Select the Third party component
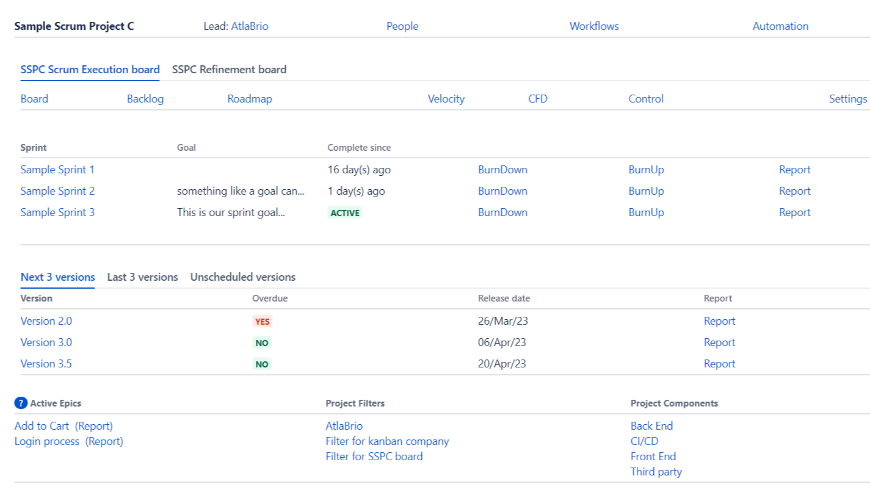870x495 pixels. tap(656, 471)
